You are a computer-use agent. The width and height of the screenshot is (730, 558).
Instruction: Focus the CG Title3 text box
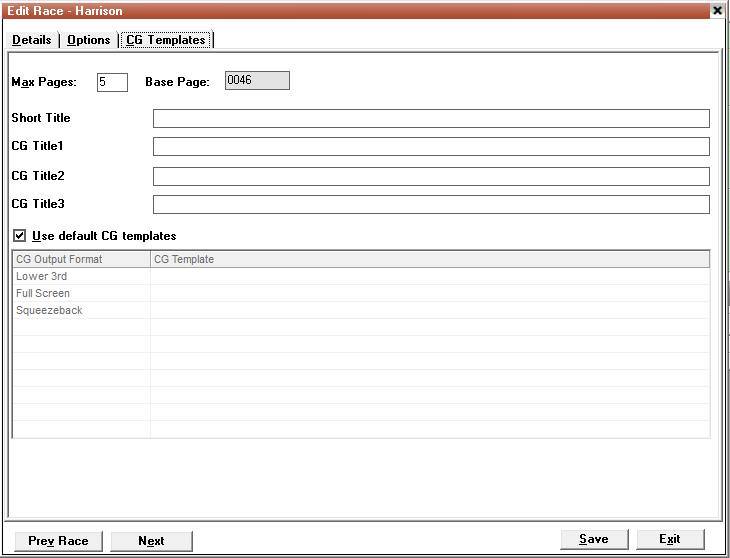[431, 204]
